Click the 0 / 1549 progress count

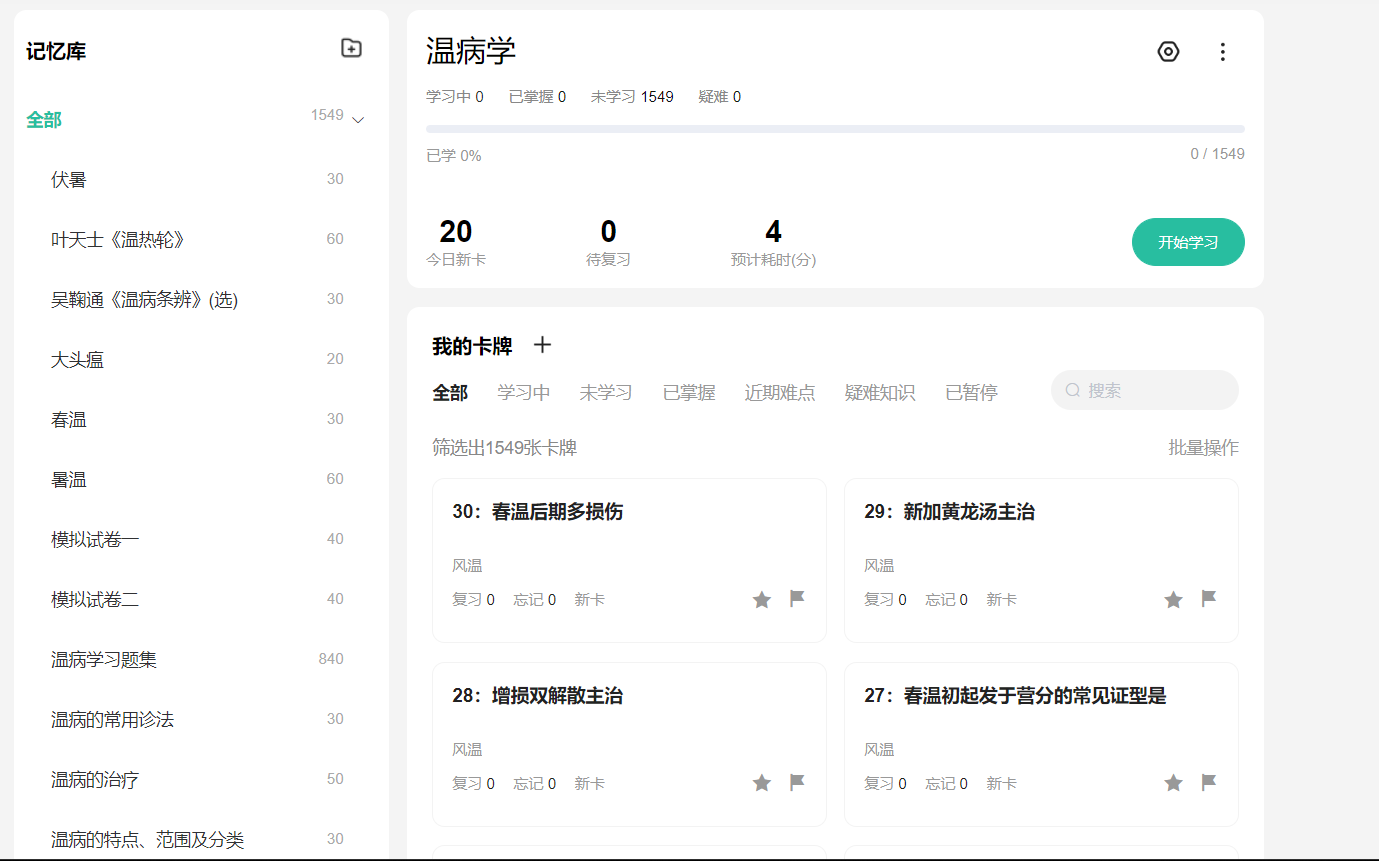1217,154
